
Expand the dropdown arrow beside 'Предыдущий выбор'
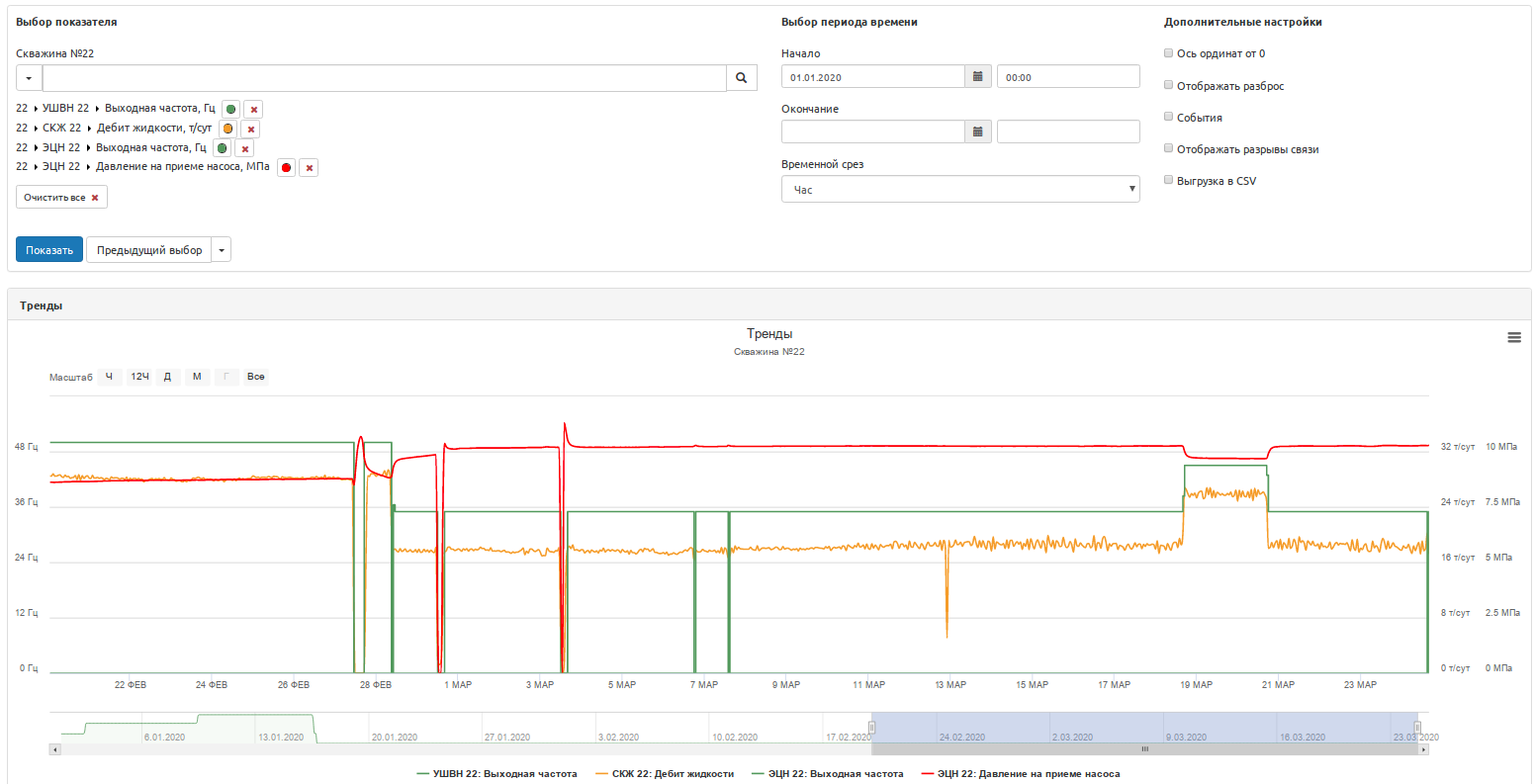(223, 251)
